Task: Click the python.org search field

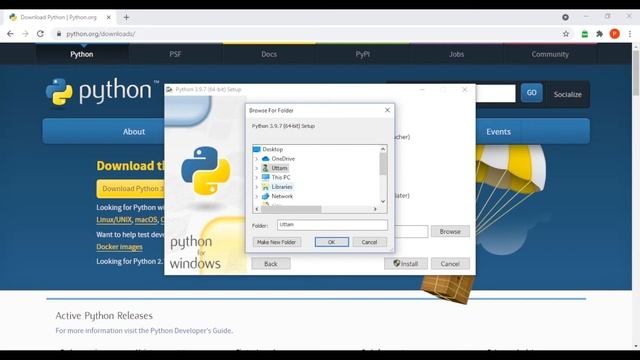Action: tap(496, 93)
